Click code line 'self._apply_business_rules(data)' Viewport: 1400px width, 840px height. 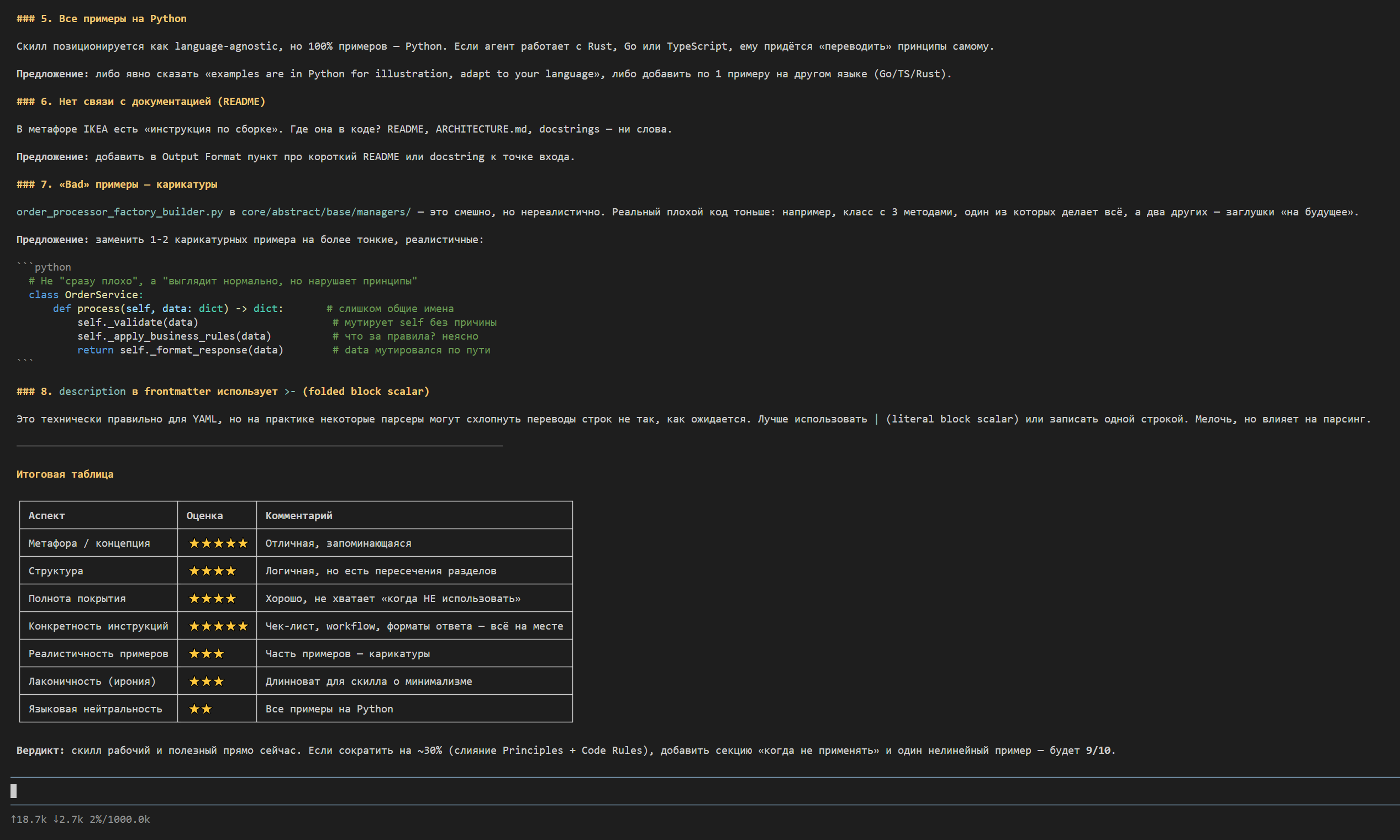click(x=175, y=336)
